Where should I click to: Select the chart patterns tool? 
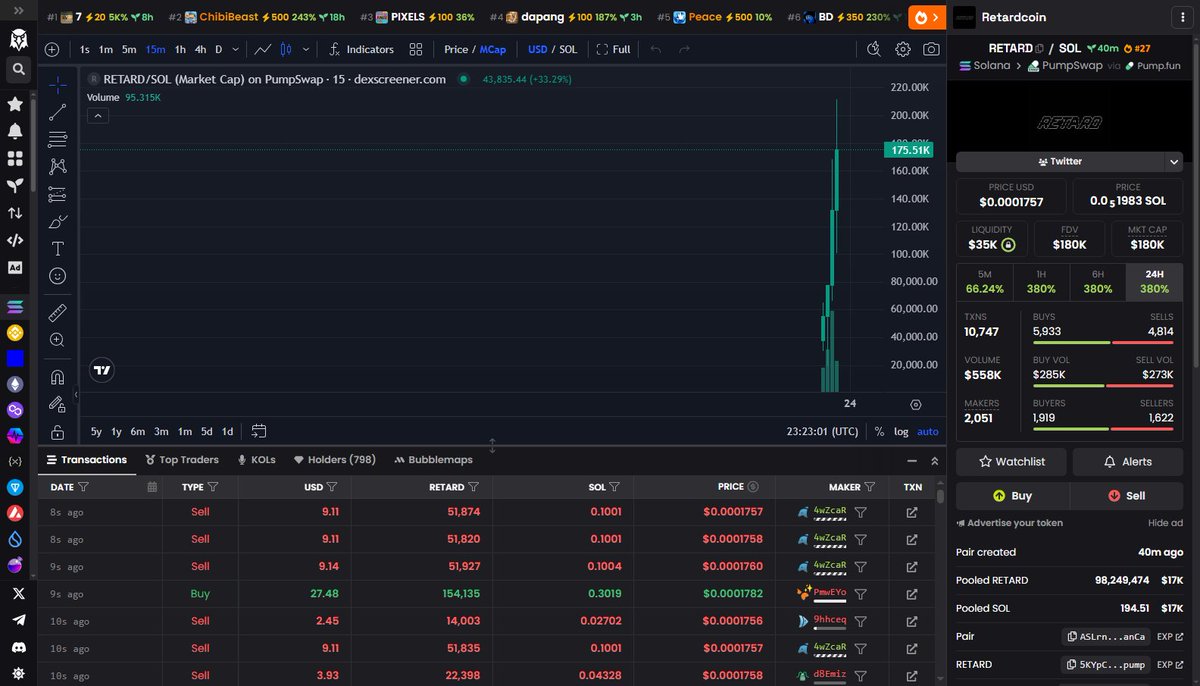tap(57, 167)
